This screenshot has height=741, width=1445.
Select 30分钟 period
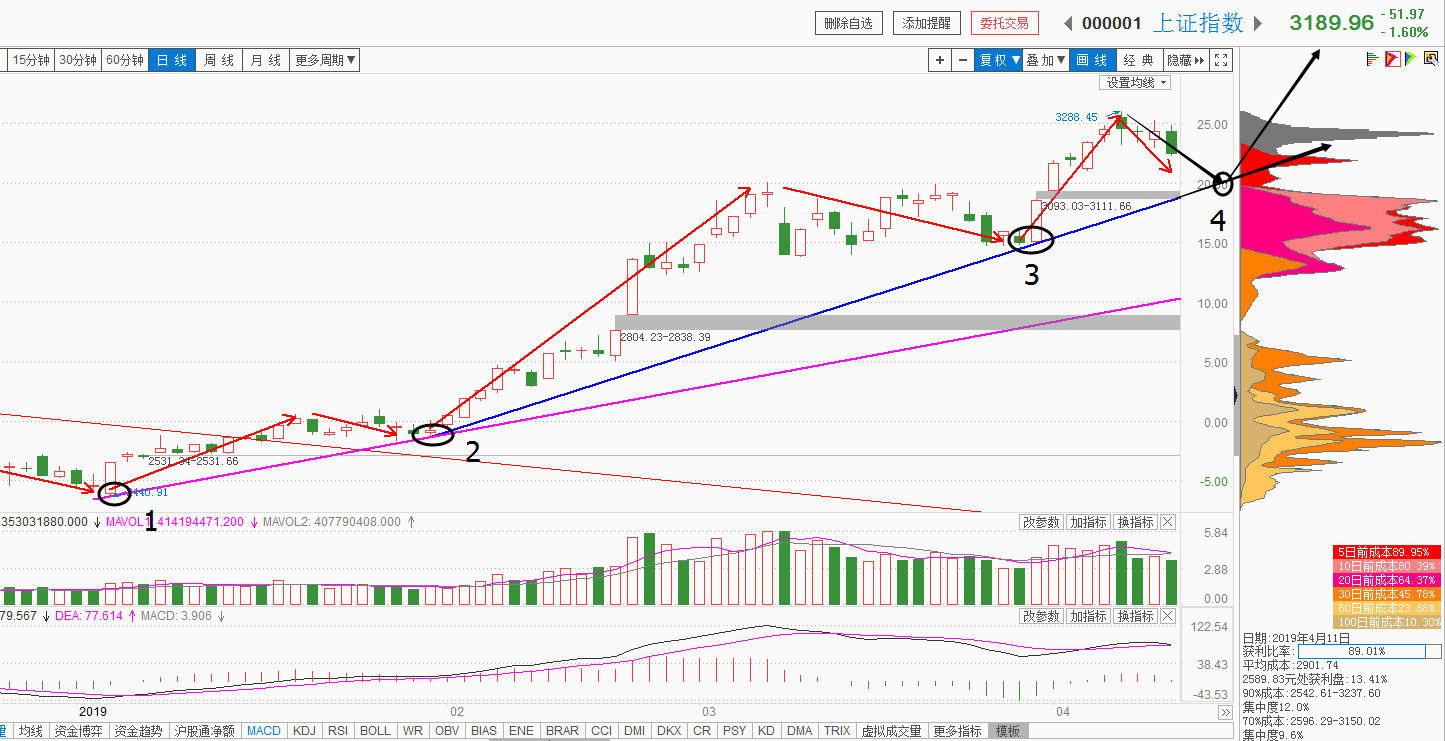click(x=78, y=60)
